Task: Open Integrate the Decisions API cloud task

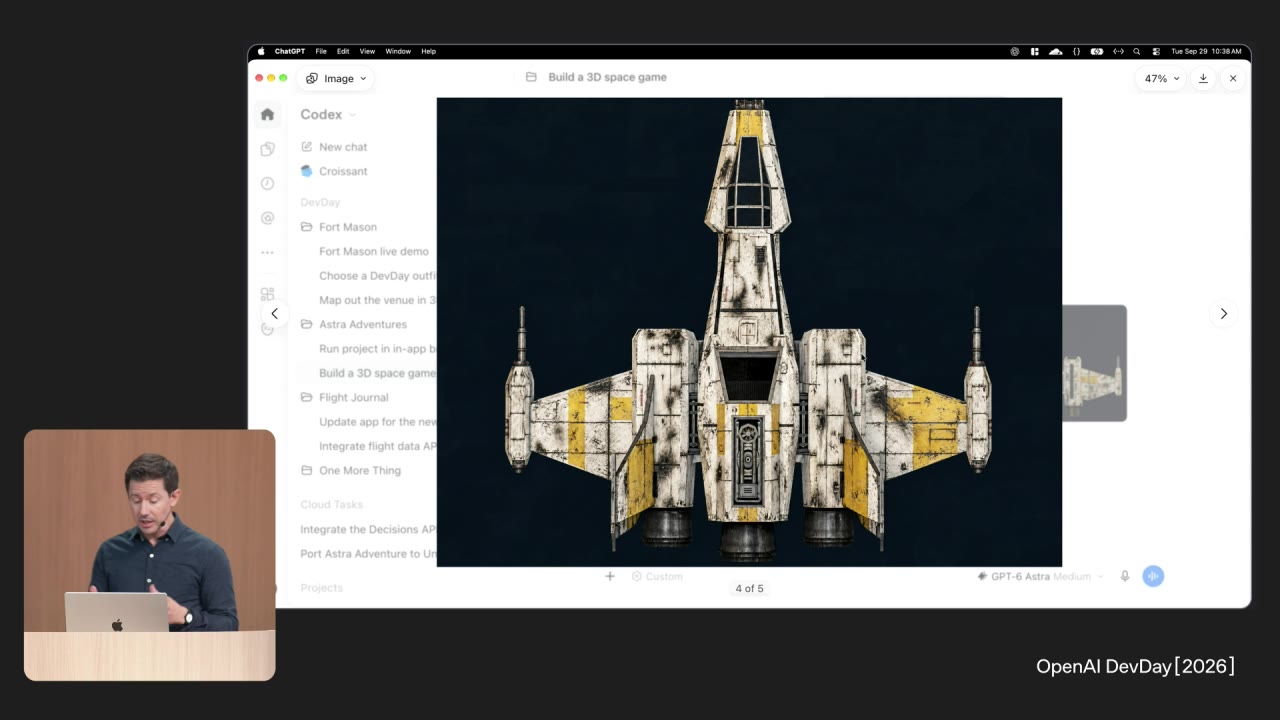Action: (368, 529)
